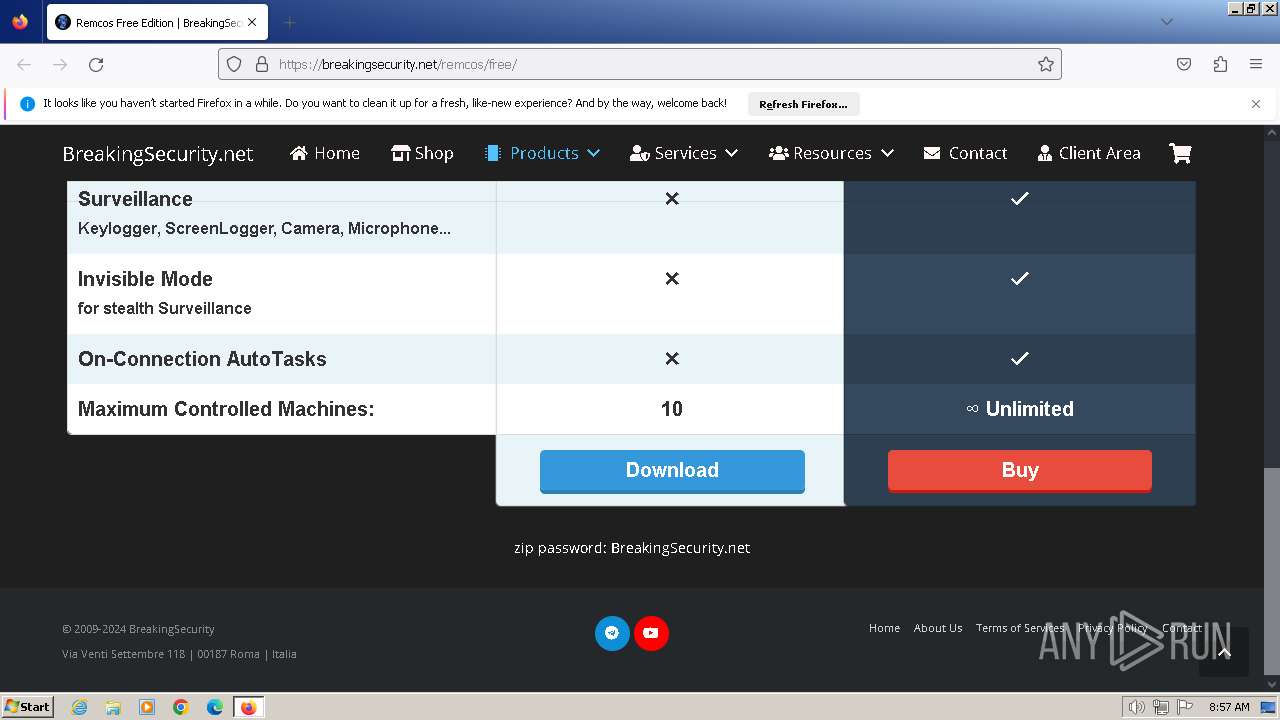Expand the Services menu
Screen dimensions: 1280x720
click(684, 153)
